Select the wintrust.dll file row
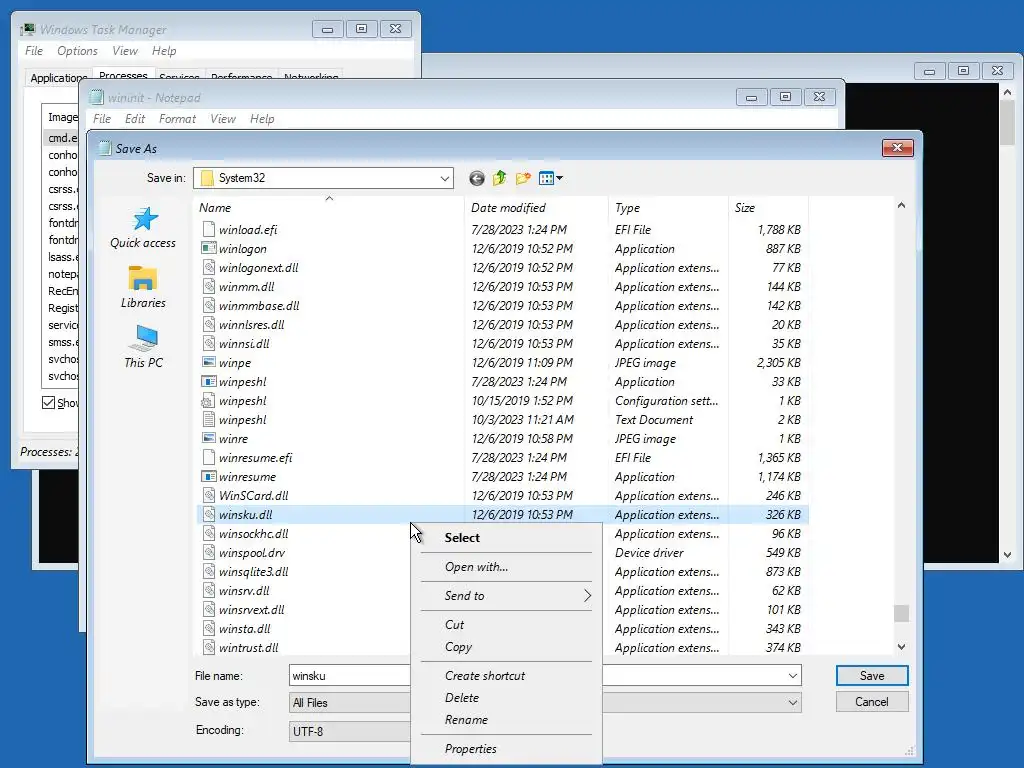The height and width of the screenshot is (768, 1024). click(x=502, y=647)
